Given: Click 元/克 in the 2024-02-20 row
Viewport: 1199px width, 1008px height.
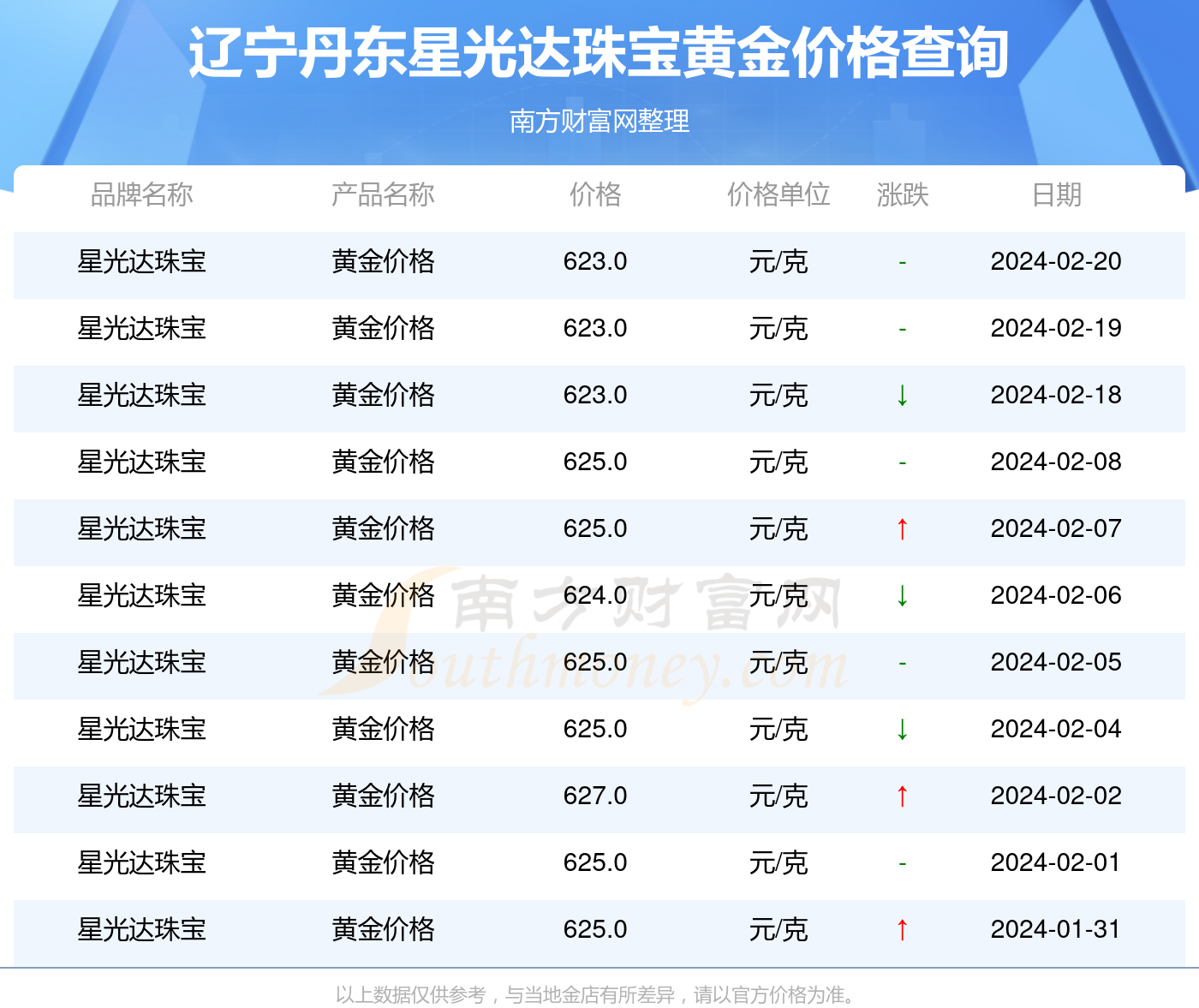Looking at the screenshot, I should [778, 261].
